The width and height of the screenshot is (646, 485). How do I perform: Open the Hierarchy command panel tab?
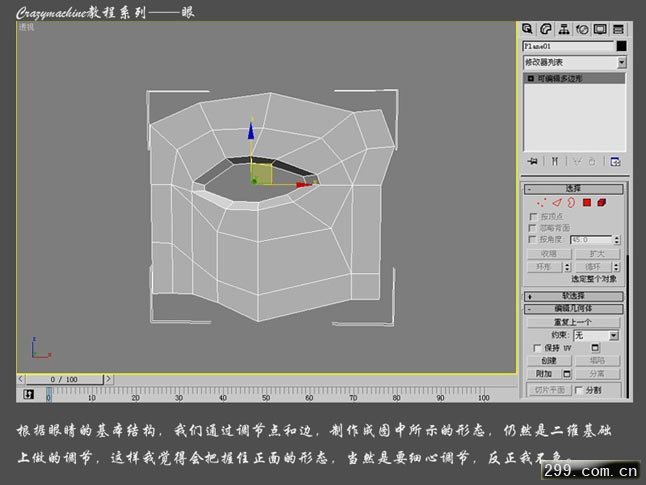click(x=564, y=29)
